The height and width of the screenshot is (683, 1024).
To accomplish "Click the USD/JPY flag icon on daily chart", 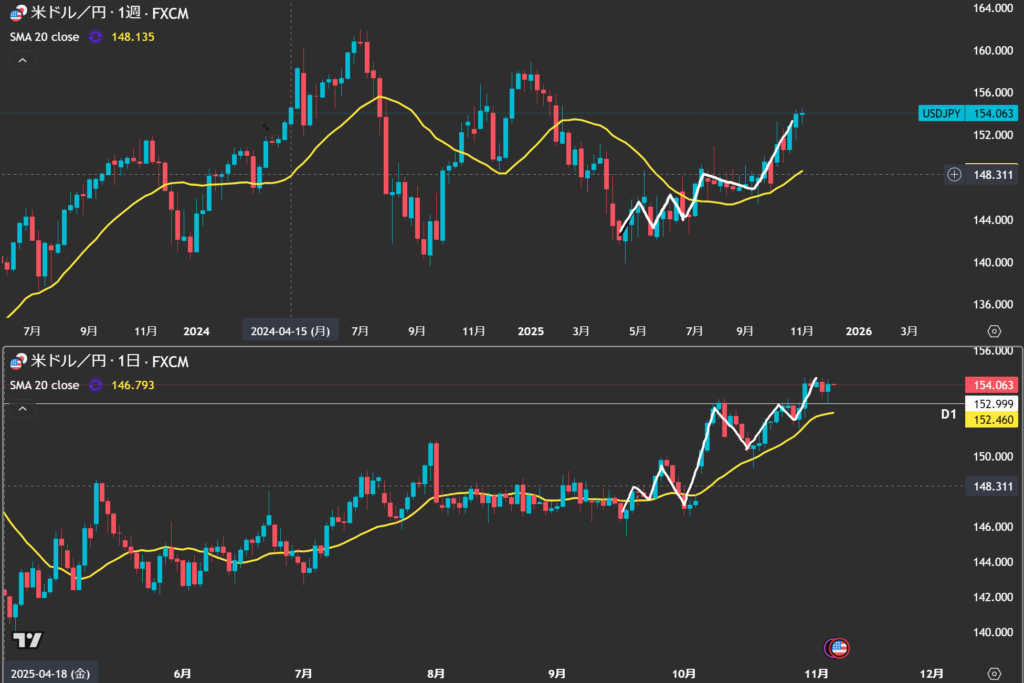I will pos(18,362).
